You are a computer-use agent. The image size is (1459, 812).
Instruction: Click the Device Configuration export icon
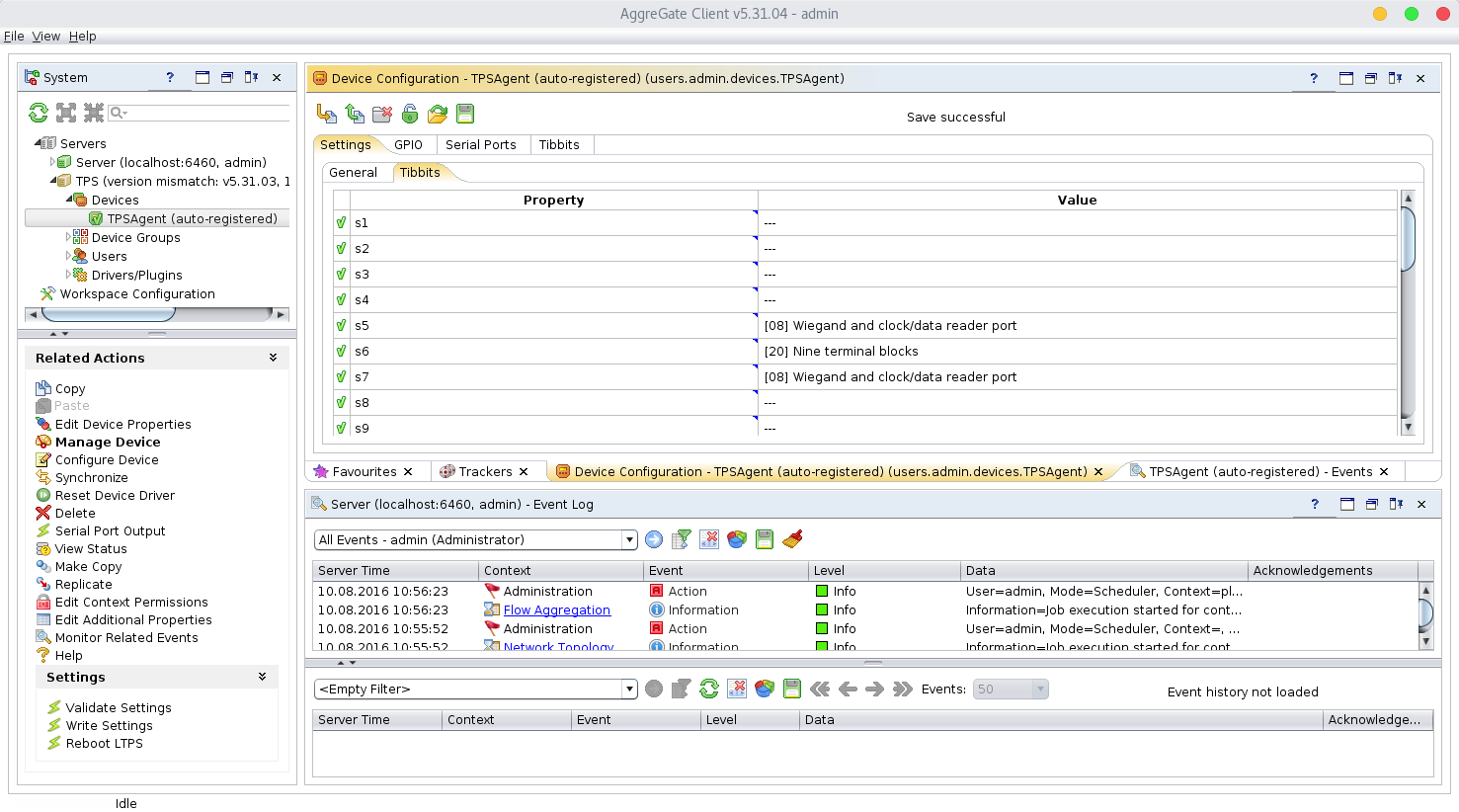[355, 114]
